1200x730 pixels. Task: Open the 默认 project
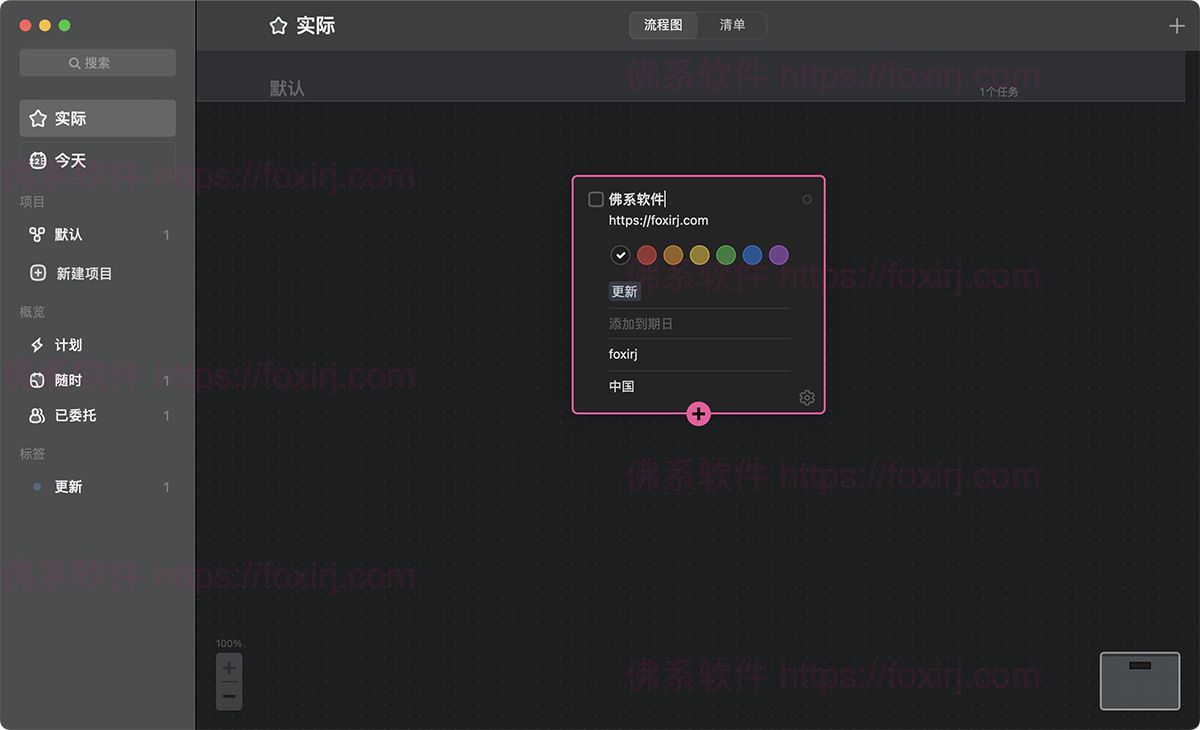coord(64,234)
